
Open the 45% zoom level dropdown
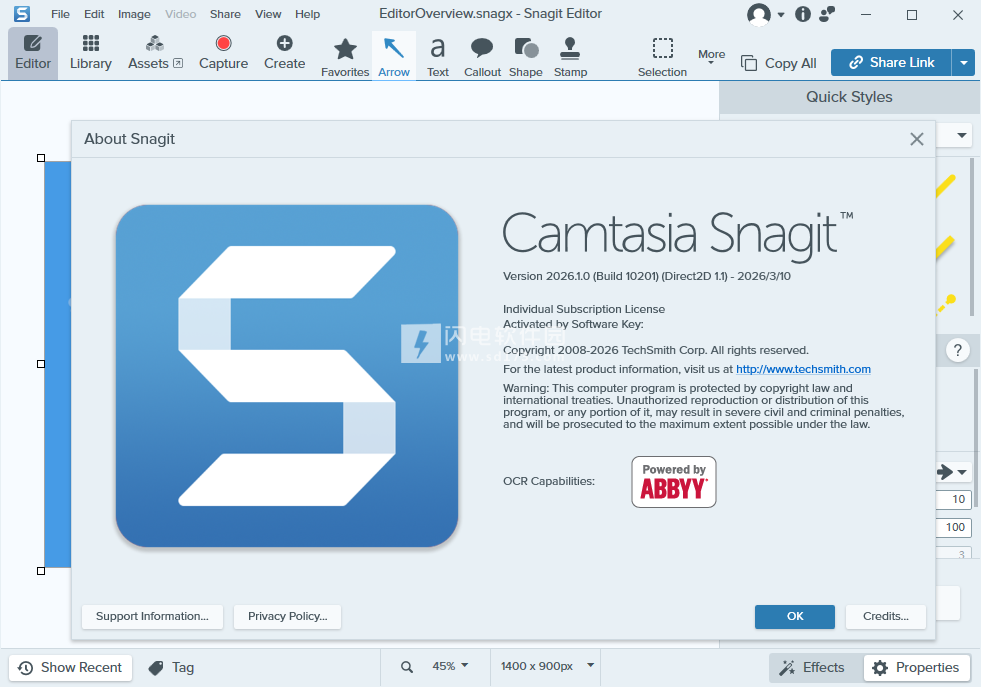tap(450, 666)
